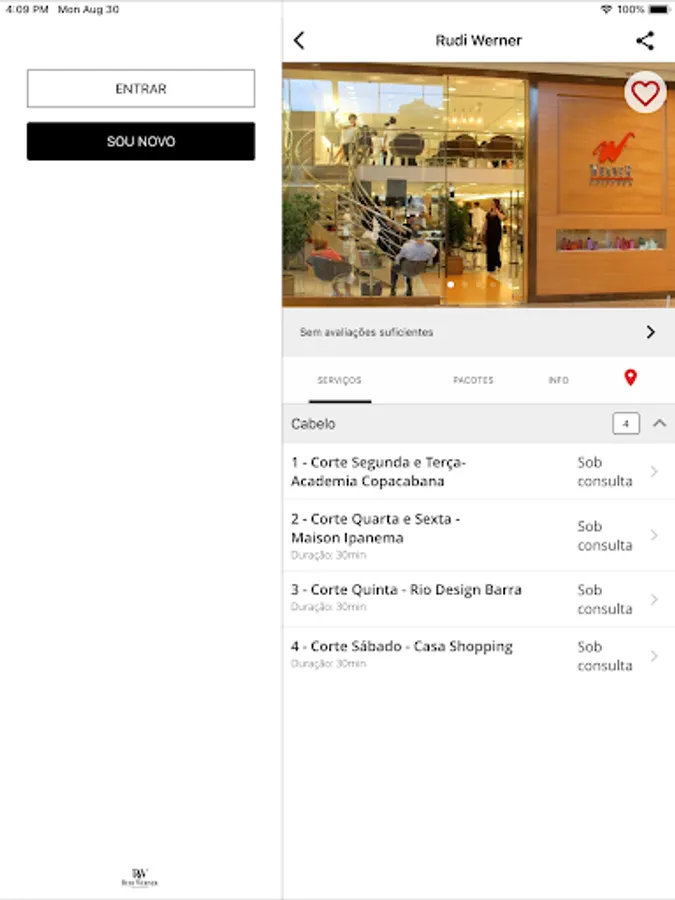This screenshot has height=900, width=675.
Task: Tap the Cabelo category header label
Action: [x=313, y=424]
